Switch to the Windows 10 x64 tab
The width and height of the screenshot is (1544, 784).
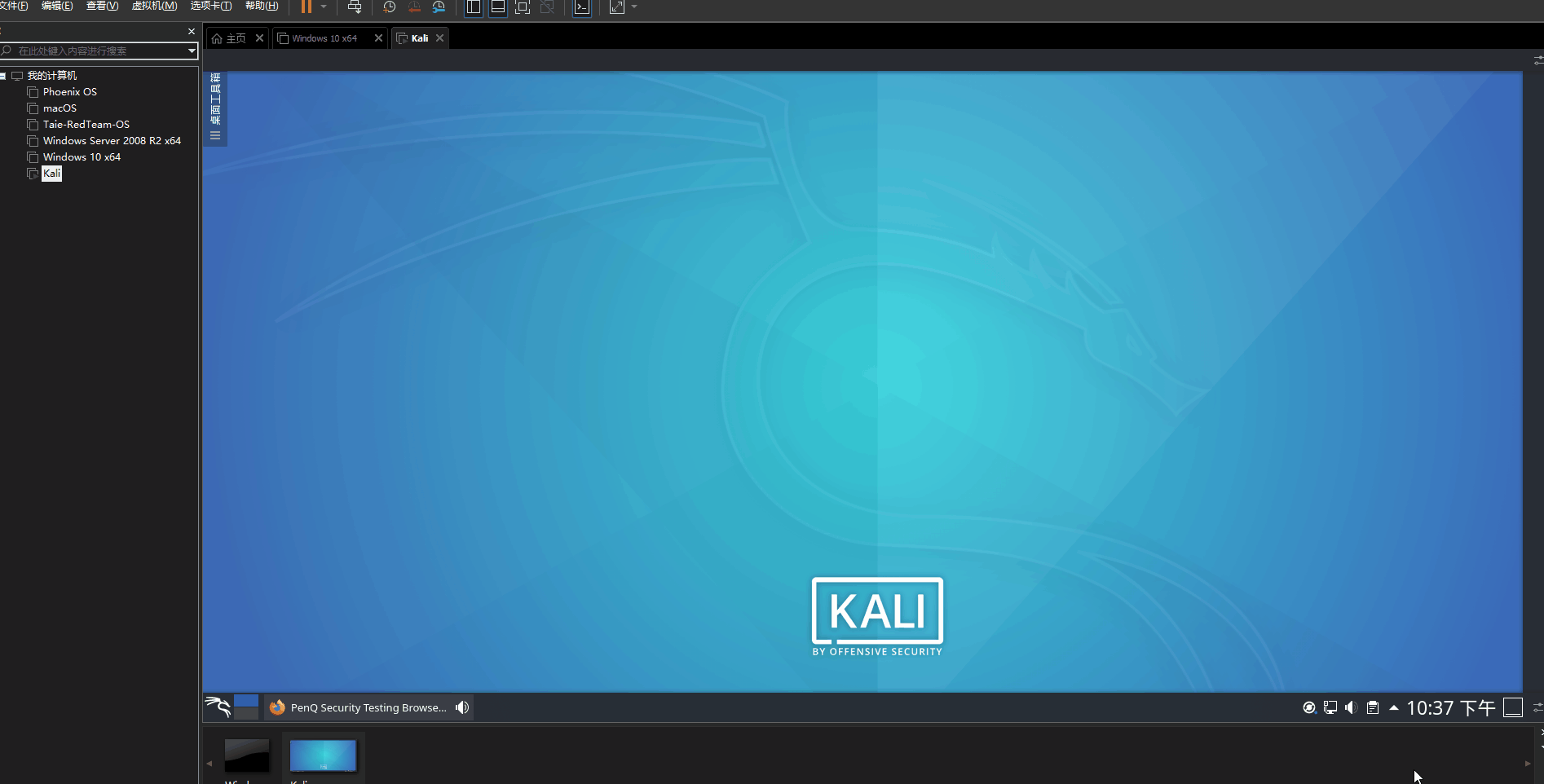pyautogui.click(x=324, y=38)
